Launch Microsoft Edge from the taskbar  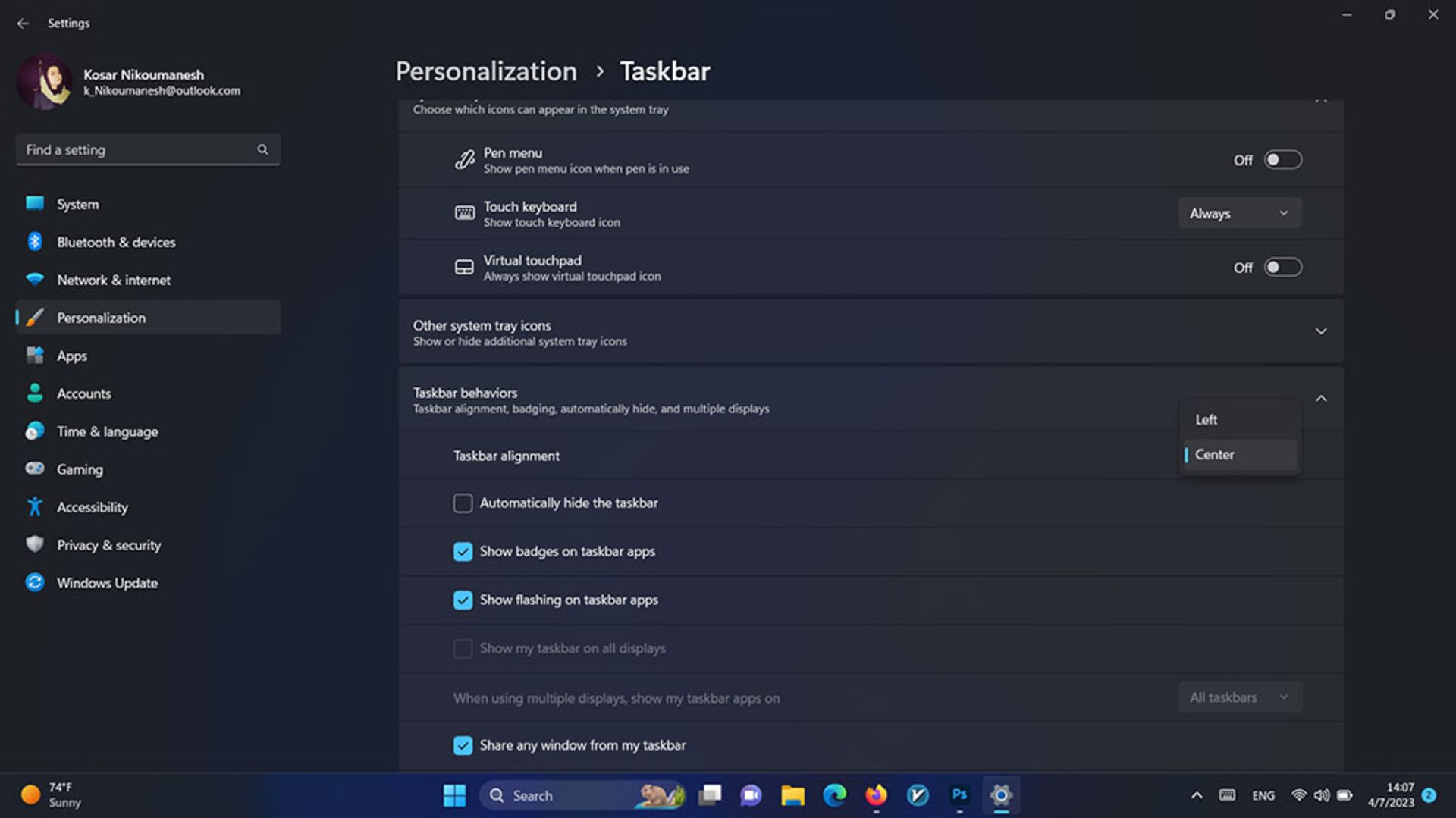click(x=834, y=794)
